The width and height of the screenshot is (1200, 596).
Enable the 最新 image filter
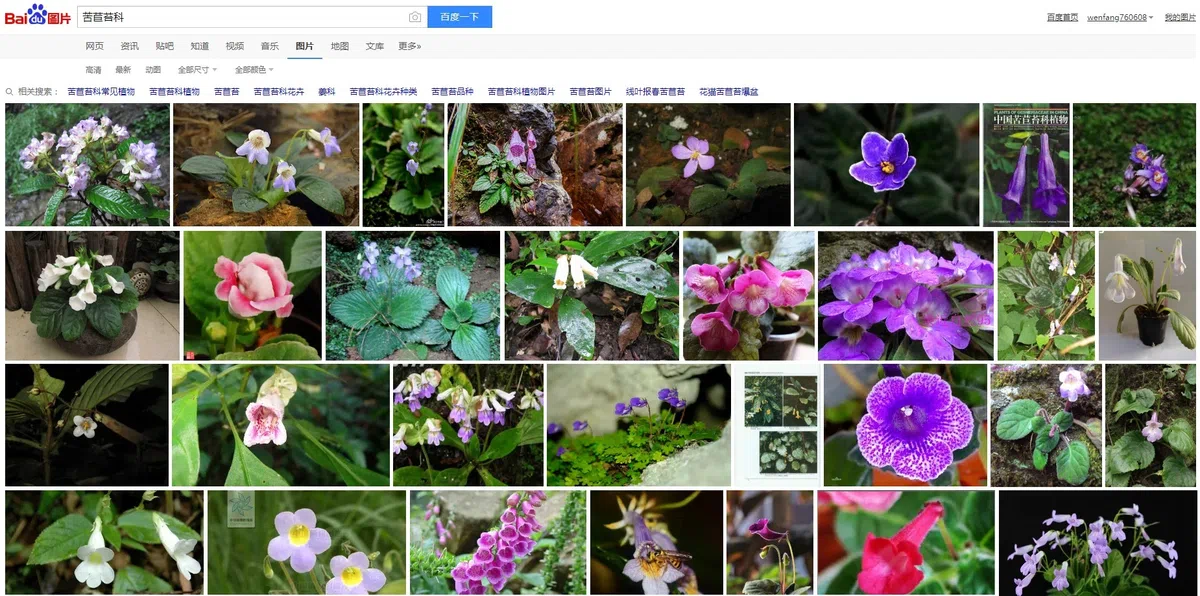click(124, 69)
